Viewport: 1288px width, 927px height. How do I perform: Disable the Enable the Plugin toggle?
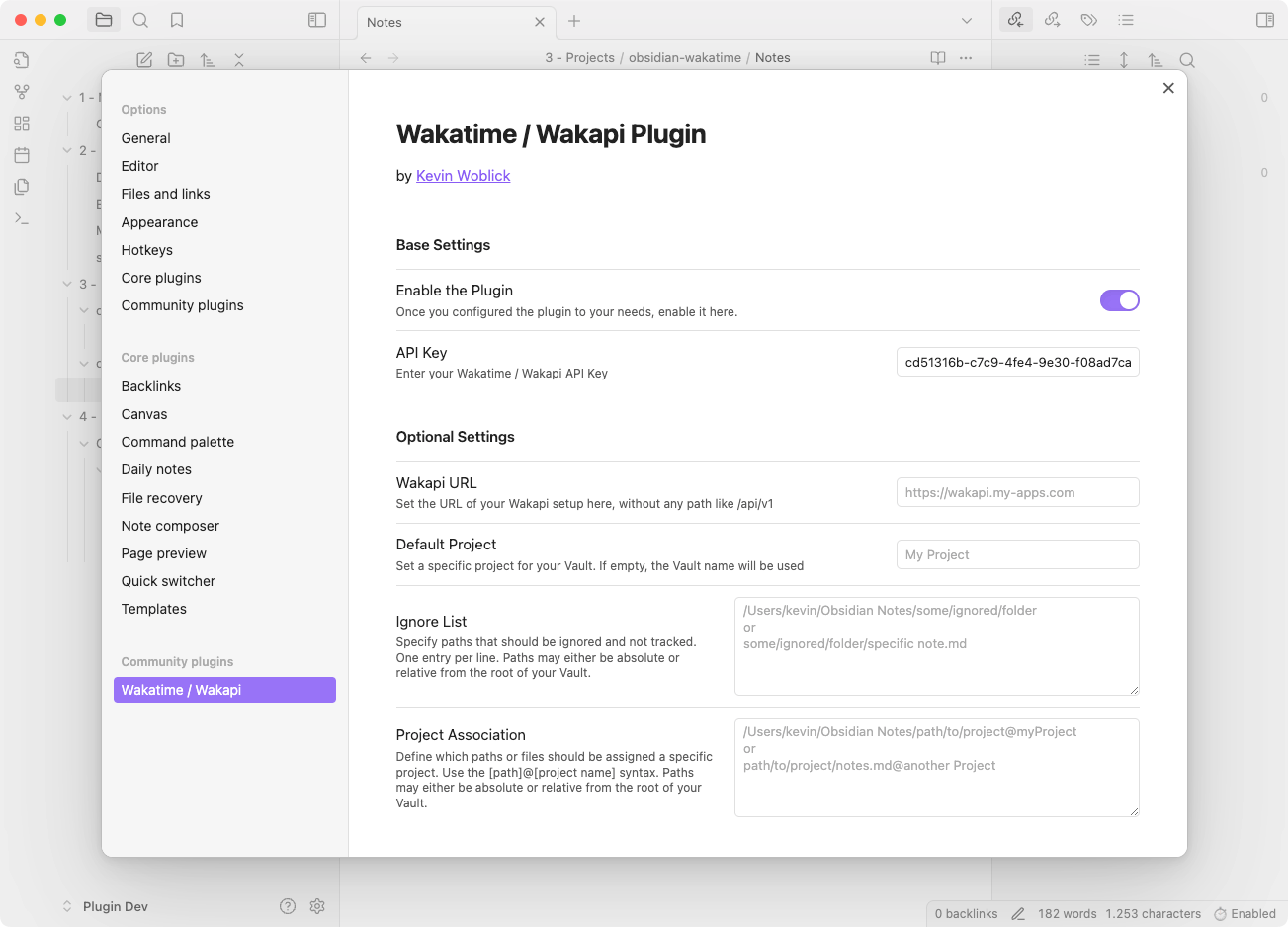pos(1119,299)
